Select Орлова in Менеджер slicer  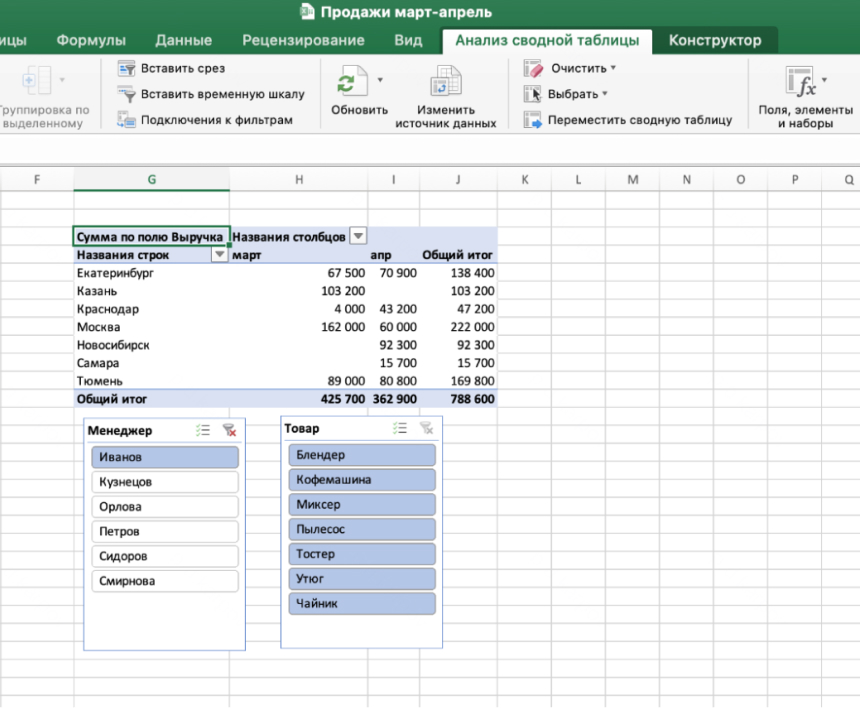165,507
